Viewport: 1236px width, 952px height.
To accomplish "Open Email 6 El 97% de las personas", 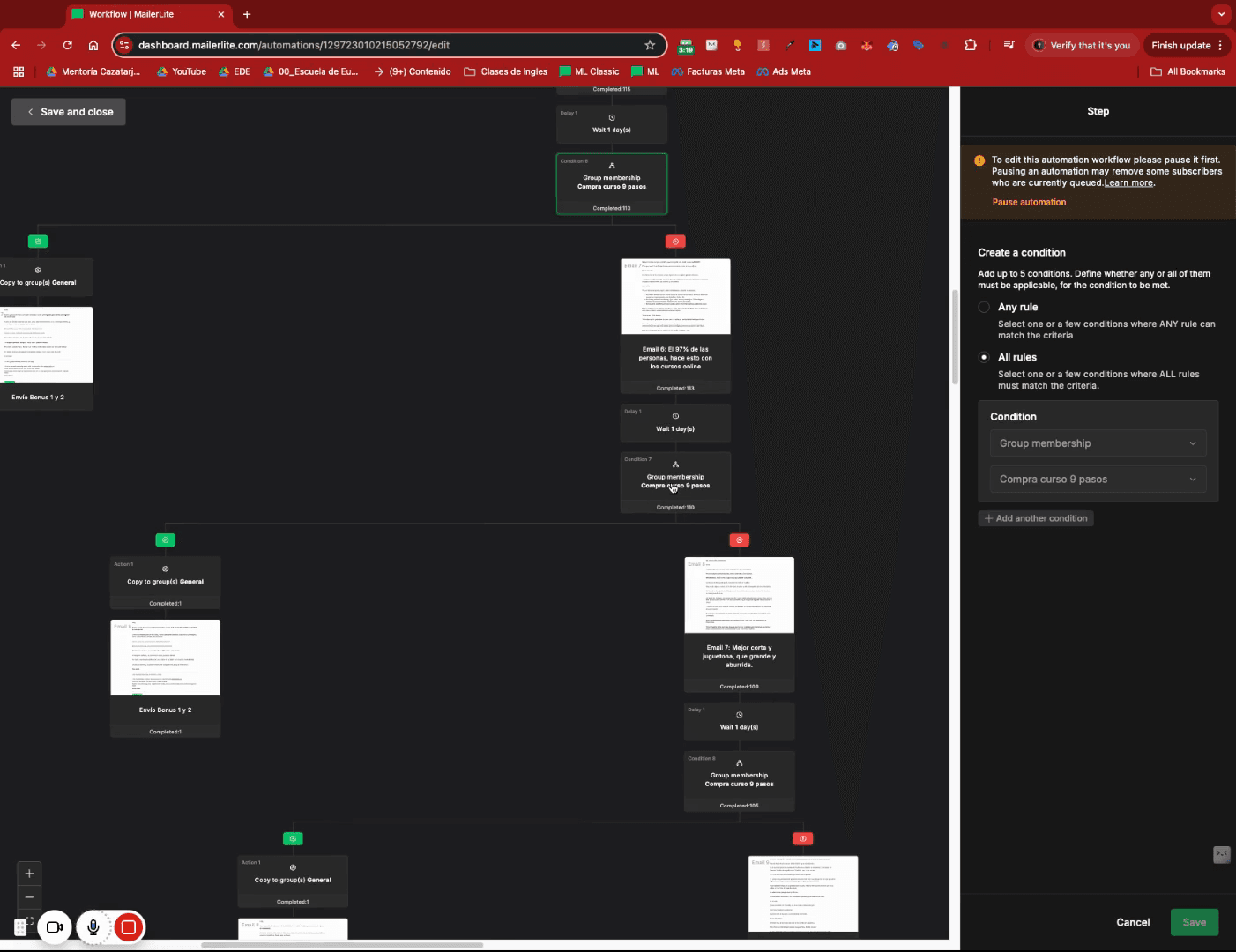I will tap(675, 326).
